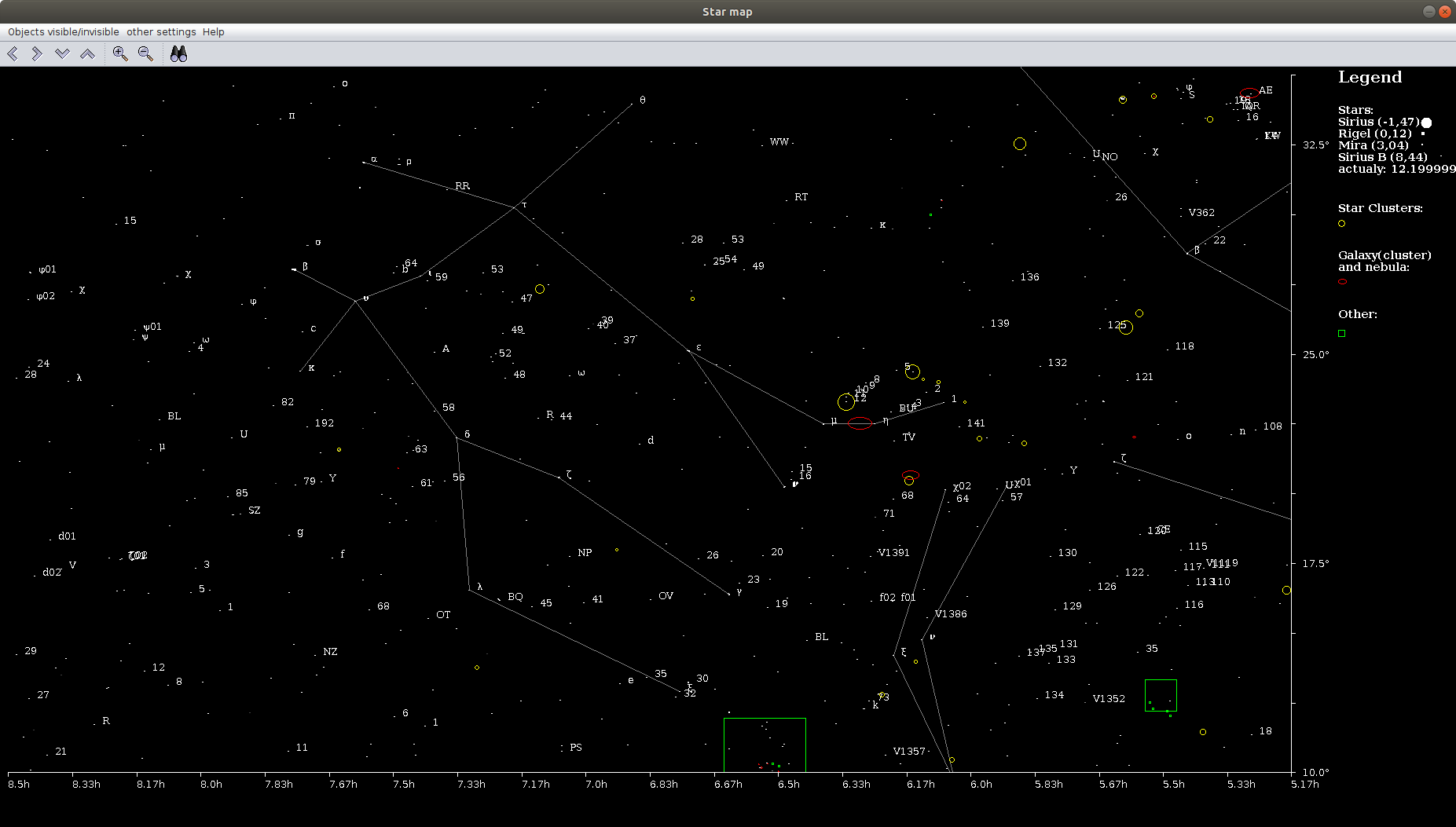Viewport: 1456px width, 827px height.
Task: Click the star label PS
Action: pyautogui.click(x=576, y=748)
